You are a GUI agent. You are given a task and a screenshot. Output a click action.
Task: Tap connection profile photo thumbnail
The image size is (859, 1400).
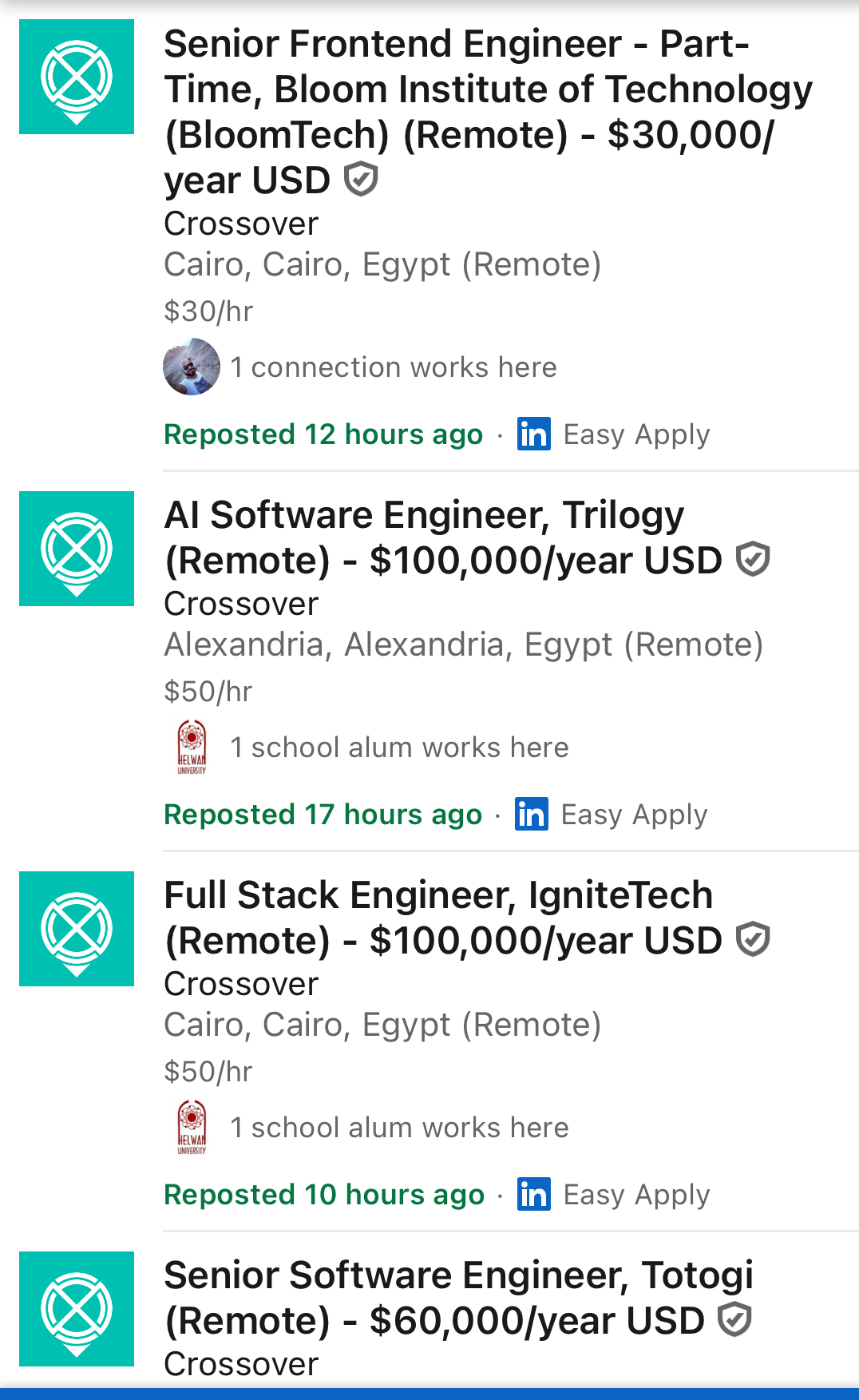192,367
